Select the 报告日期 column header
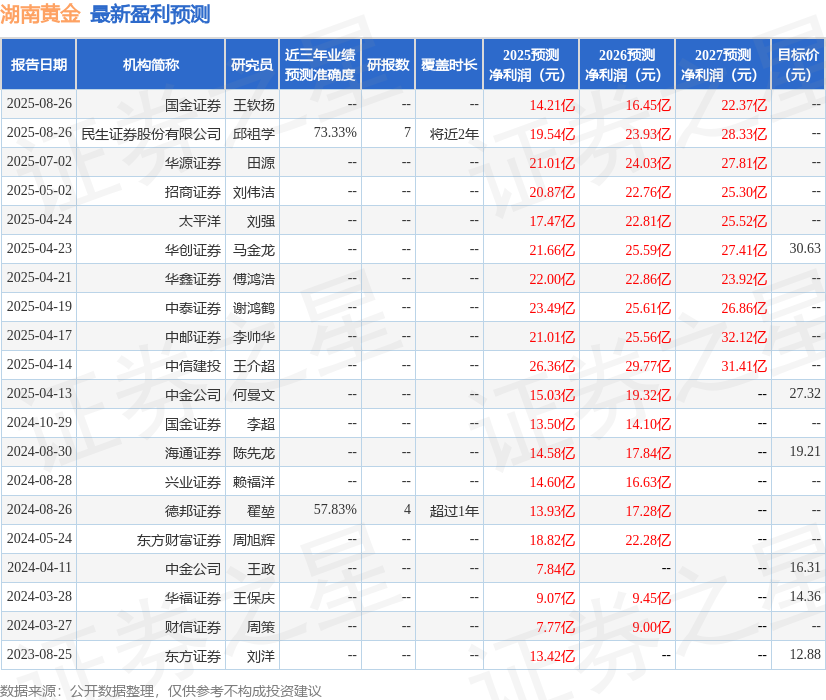The image size is (826, 700). 39,64
